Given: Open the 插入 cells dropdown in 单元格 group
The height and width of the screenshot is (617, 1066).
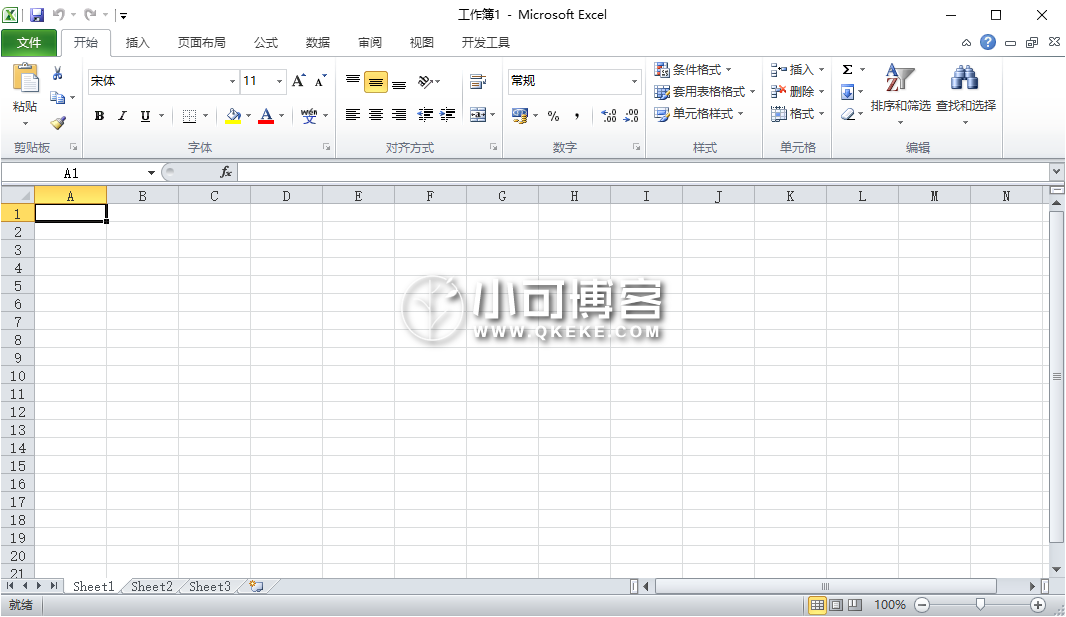Looking at the screenshot, I should tap(797, 69).
